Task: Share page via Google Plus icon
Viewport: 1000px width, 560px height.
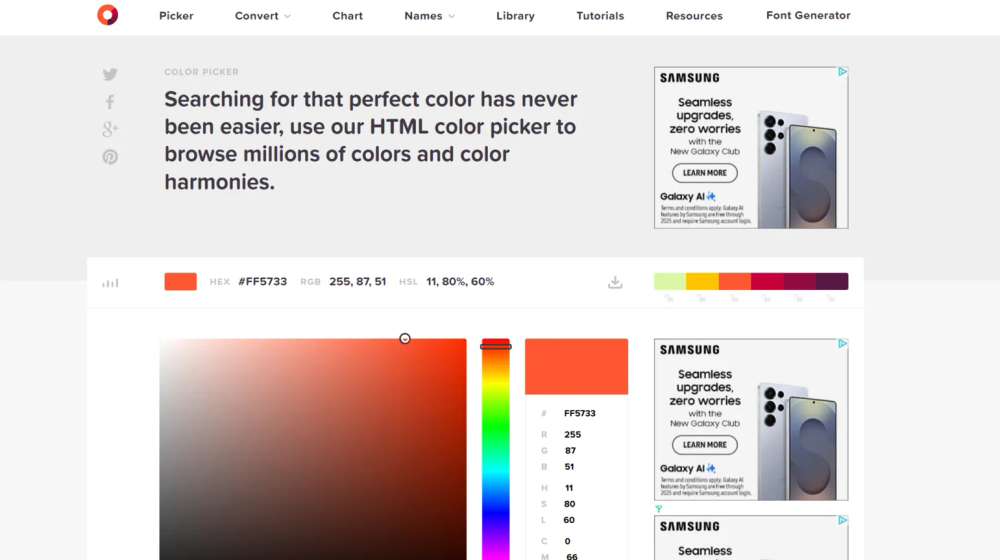Action: [x=110, y=129]
